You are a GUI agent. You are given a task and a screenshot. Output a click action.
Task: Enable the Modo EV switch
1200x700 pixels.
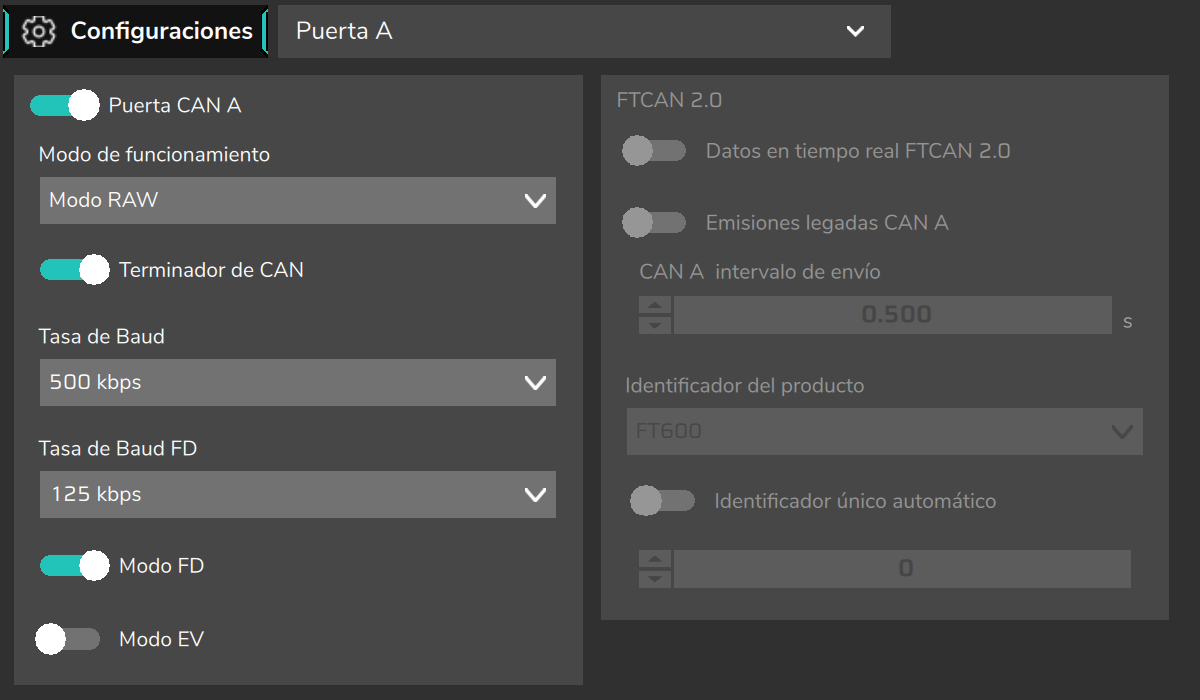click(68, 639)
